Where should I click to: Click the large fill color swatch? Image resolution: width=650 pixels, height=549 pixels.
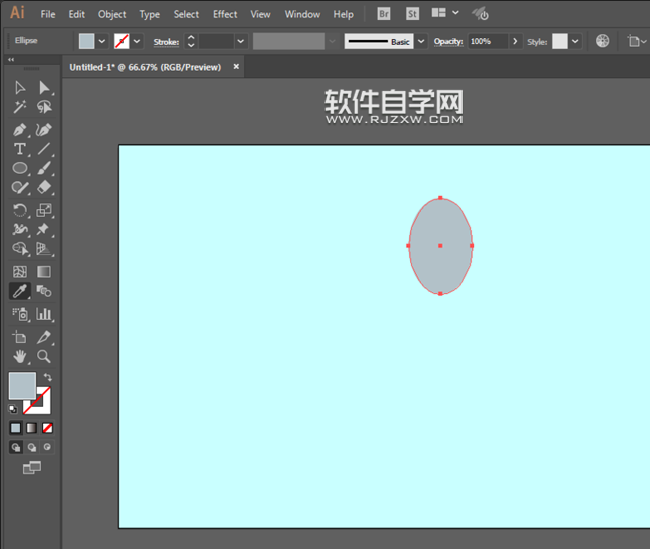point(21,385)
